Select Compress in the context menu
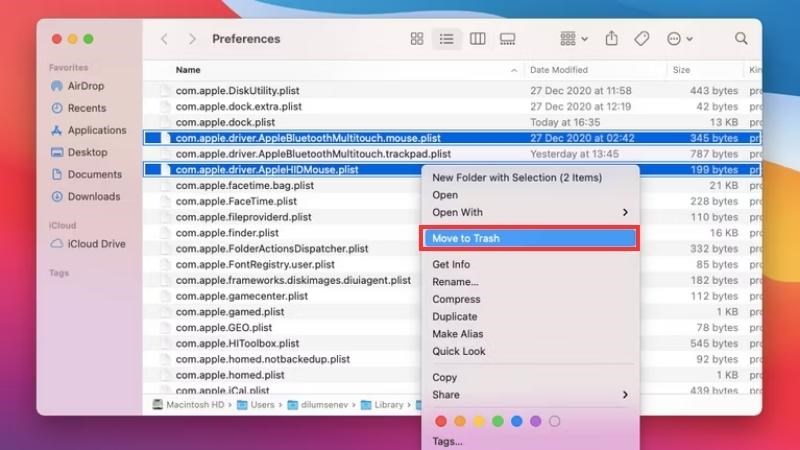The image size is (800, 450). tap(456, 299)
